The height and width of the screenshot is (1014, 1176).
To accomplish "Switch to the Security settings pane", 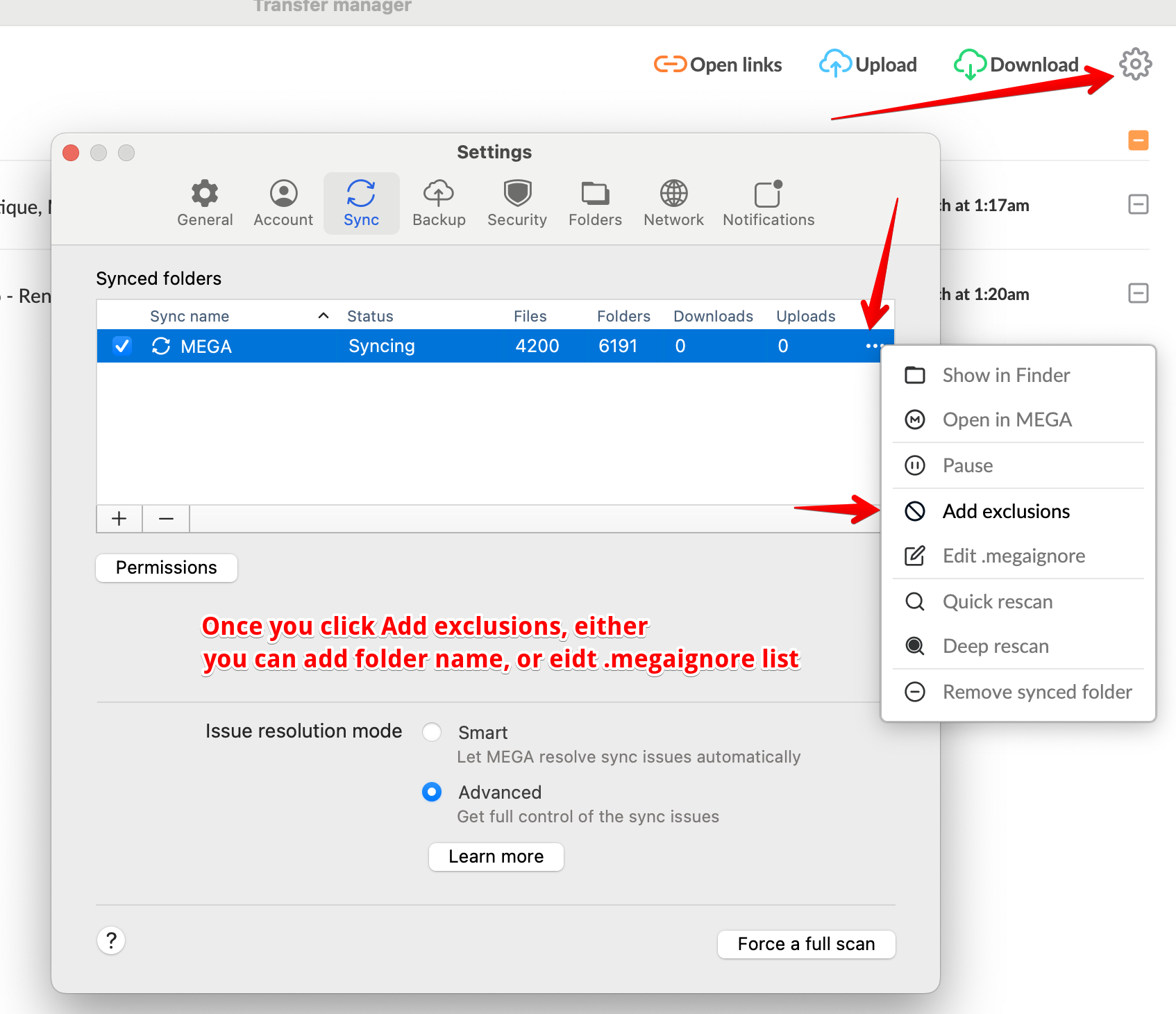I will [516, 203].
